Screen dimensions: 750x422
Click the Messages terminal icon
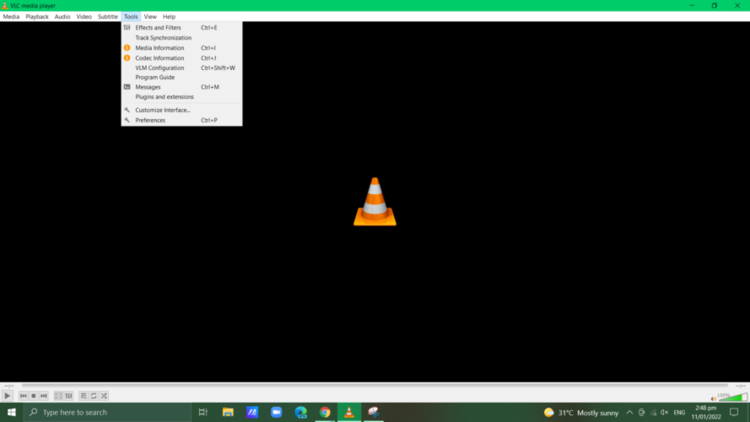click(127, 87)
